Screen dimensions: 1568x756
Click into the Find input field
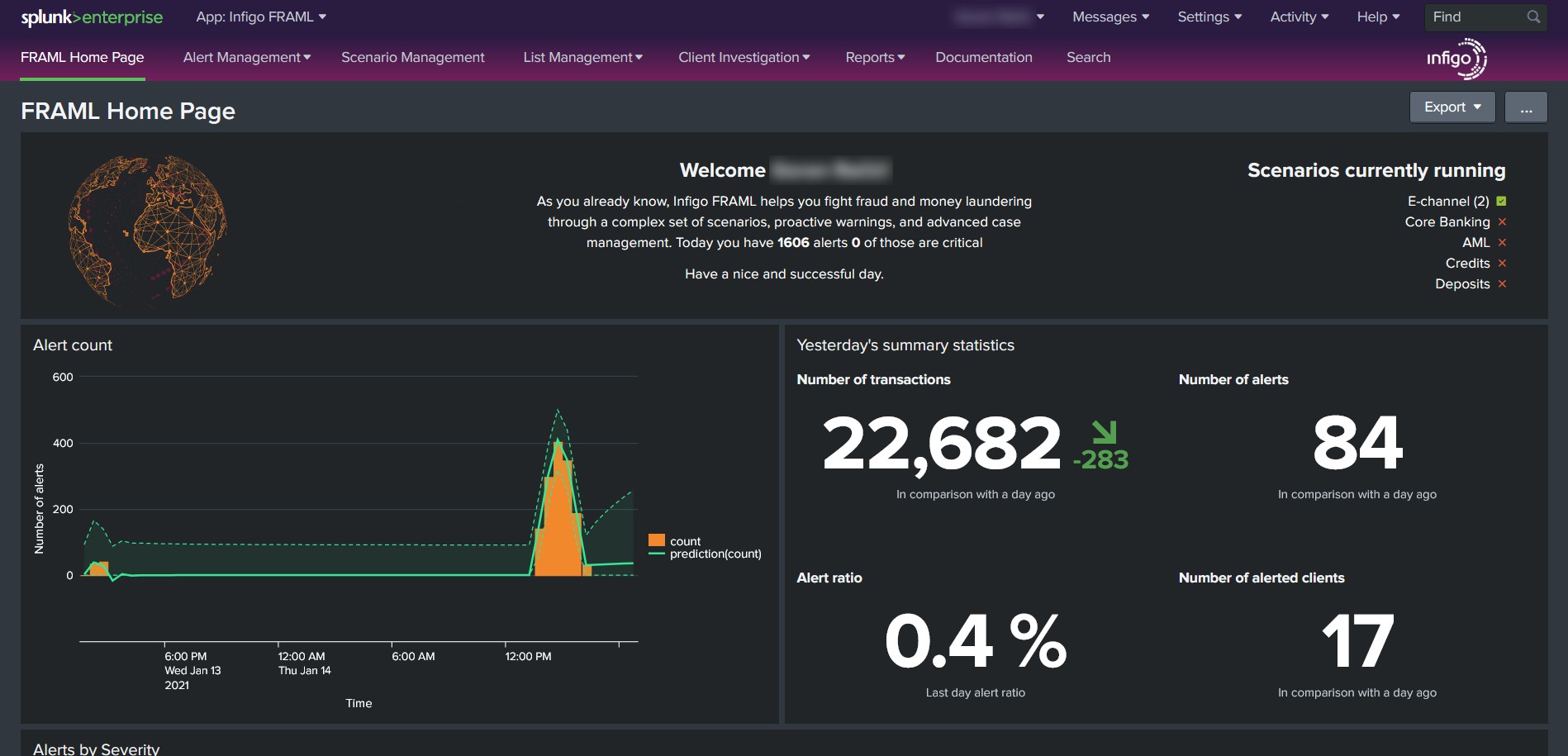[x=1475, y=17]
